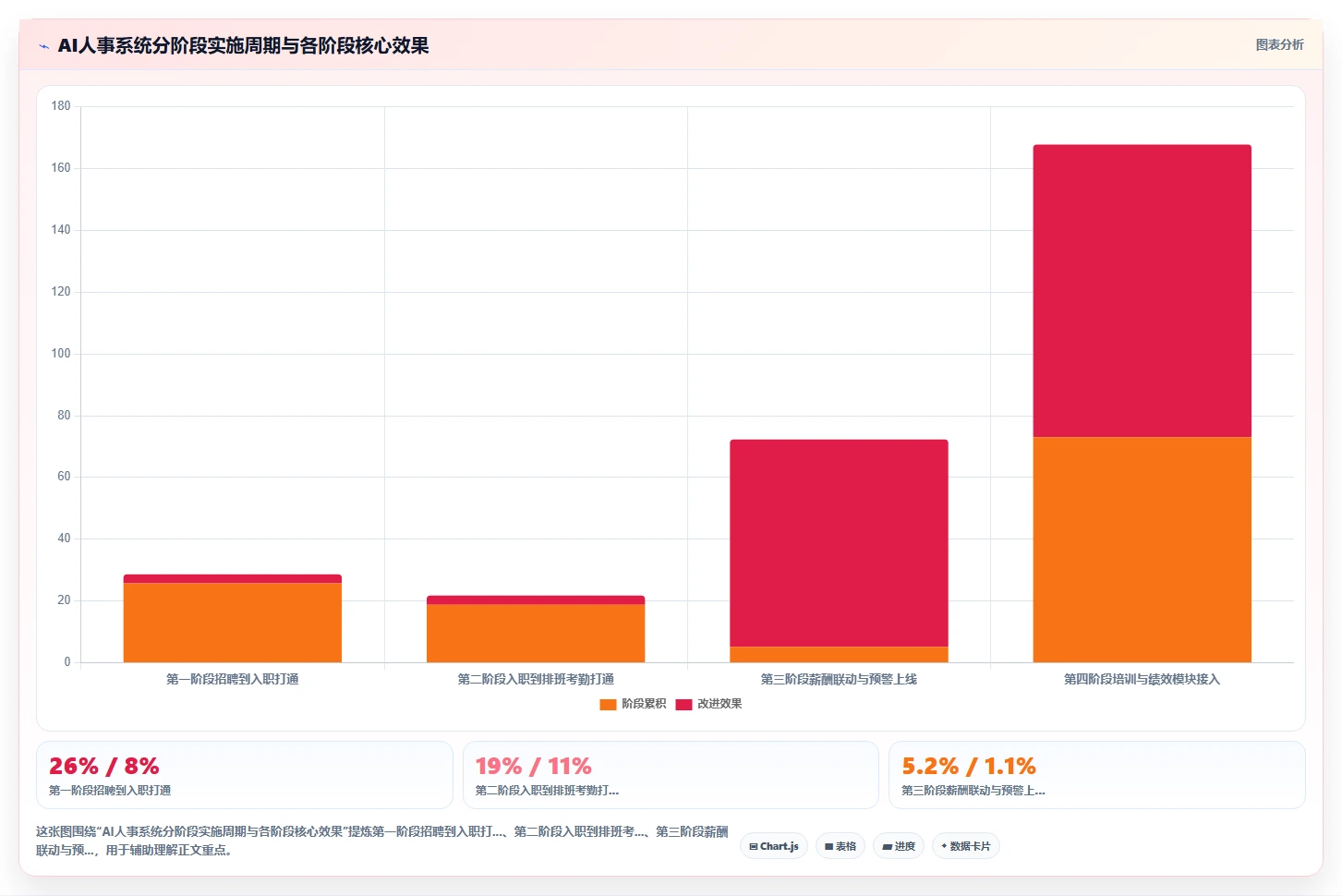Click the y-axis value 180
The height and width of the screenshot is (896, 1342).
coord(61,106)
